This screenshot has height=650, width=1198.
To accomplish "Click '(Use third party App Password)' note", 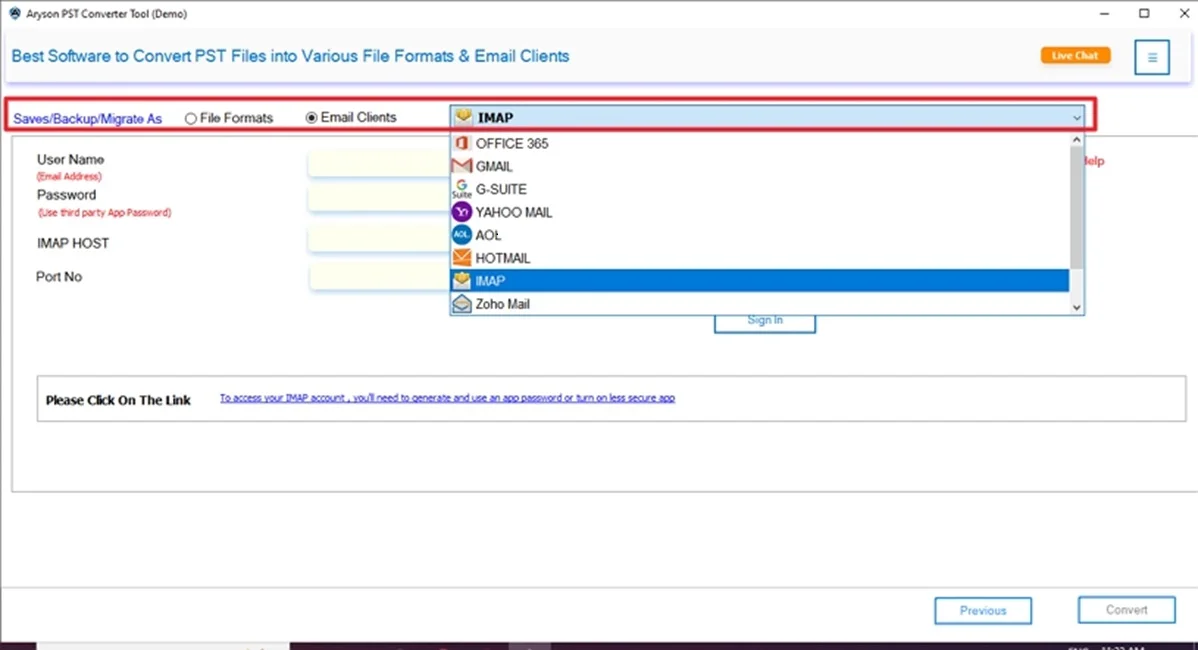I will pyautogui.click(x=105, y=212).
